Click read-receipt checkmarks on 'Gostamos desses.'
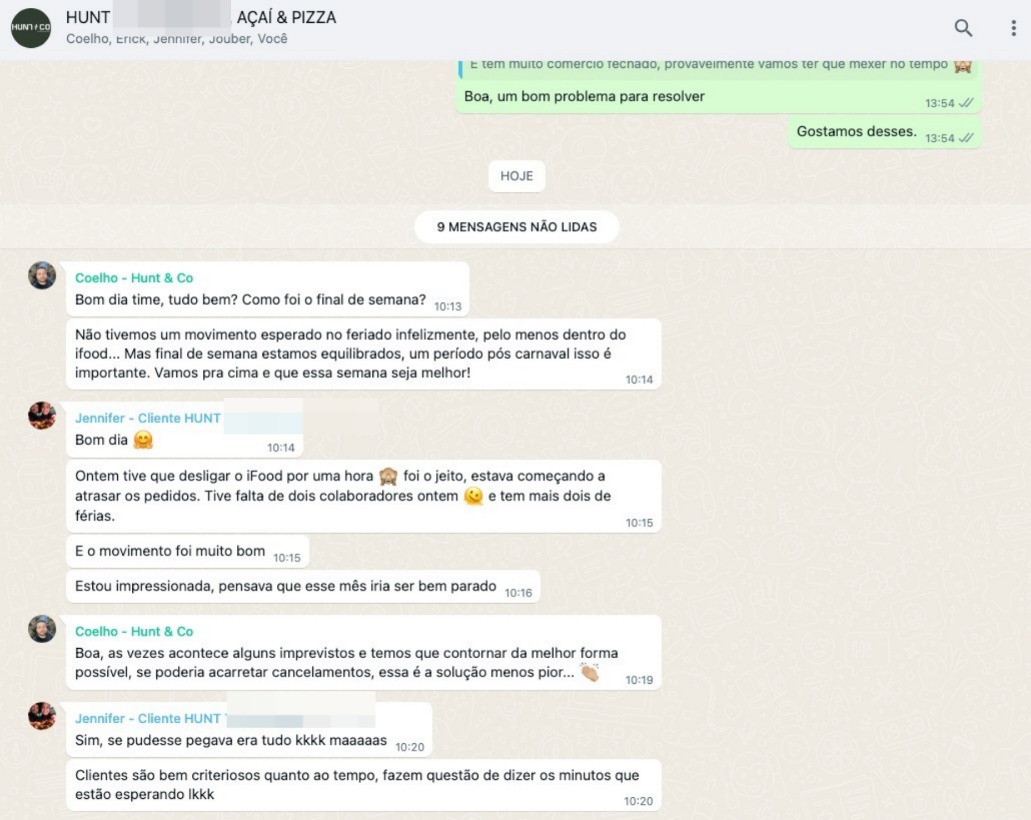The height and width of the screenshot is (820, 1031). pos(966,138)
